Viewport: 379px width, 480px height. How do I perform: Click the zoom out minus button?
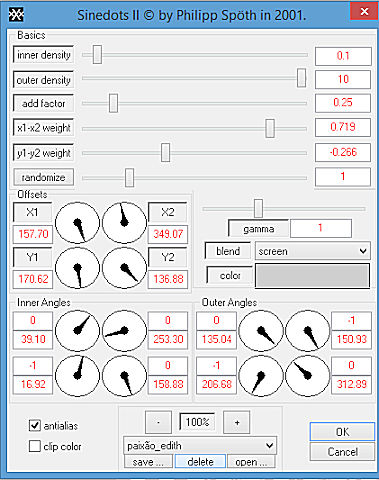coord(158,422)
